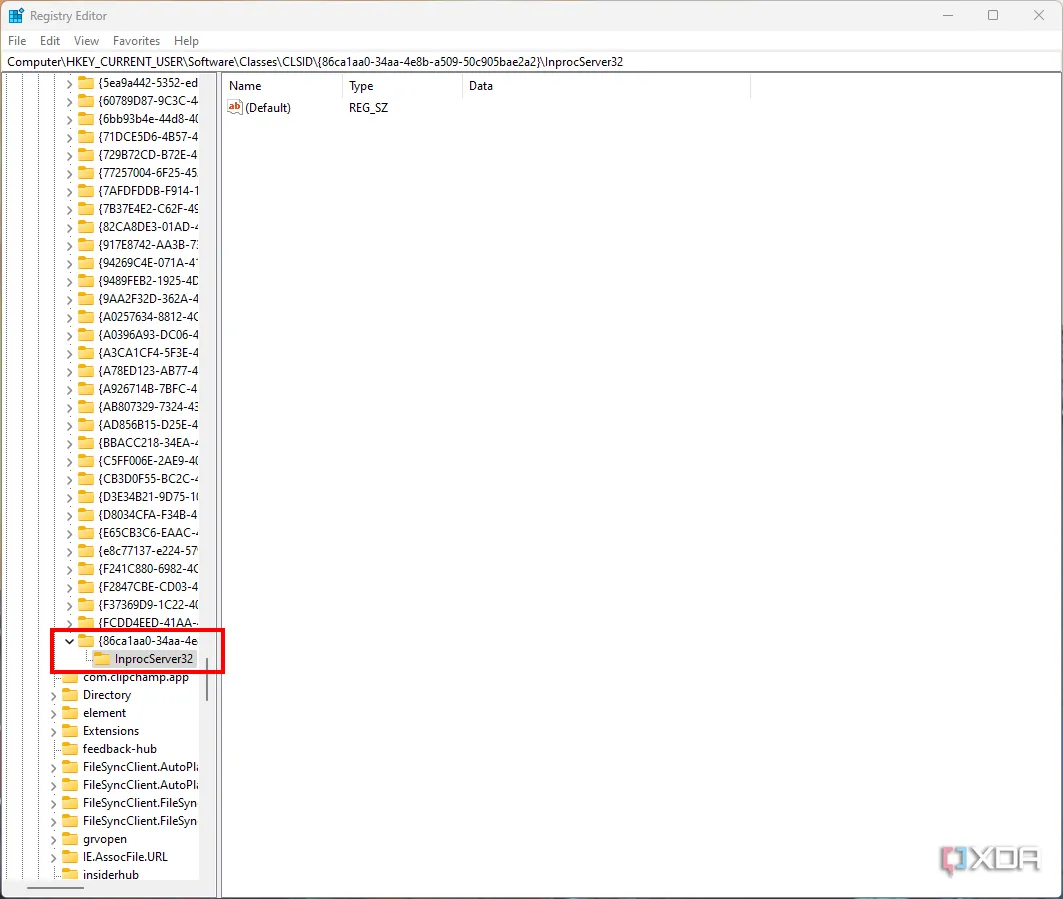1063x899 pixels.
Task: Click folder icon of {CB3D0F55-BC2C-4 key
Action: point(86,479)
